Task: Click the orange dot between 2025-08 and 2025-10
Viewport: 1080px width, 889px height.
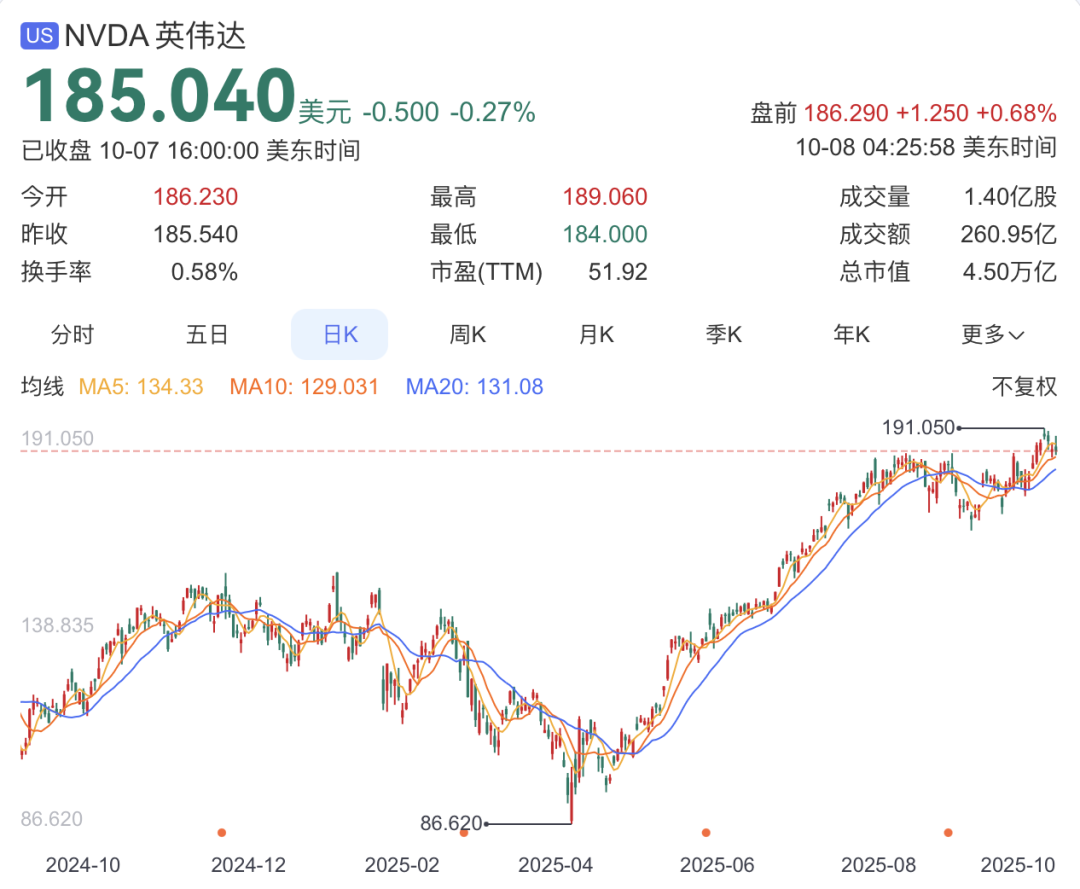Action: pyautogui.click(x=948, y=832)
